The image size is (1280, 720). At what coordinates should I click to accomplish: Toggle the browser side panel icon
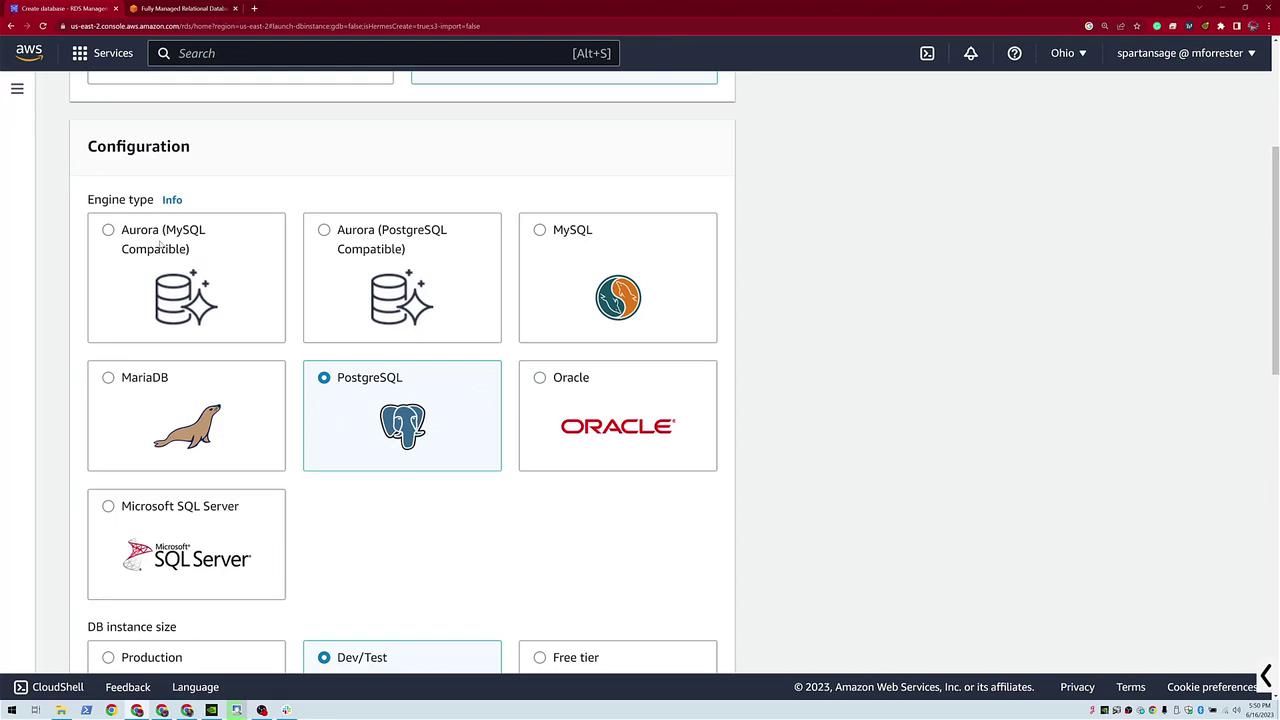point(1237,26)
